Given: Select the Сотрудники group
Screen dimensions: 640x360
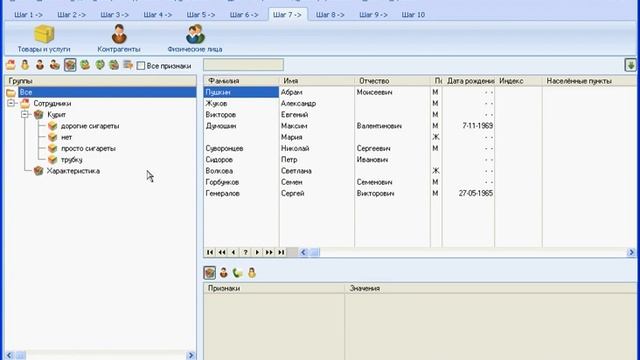Looking at the screenshot, I should 52,104.
